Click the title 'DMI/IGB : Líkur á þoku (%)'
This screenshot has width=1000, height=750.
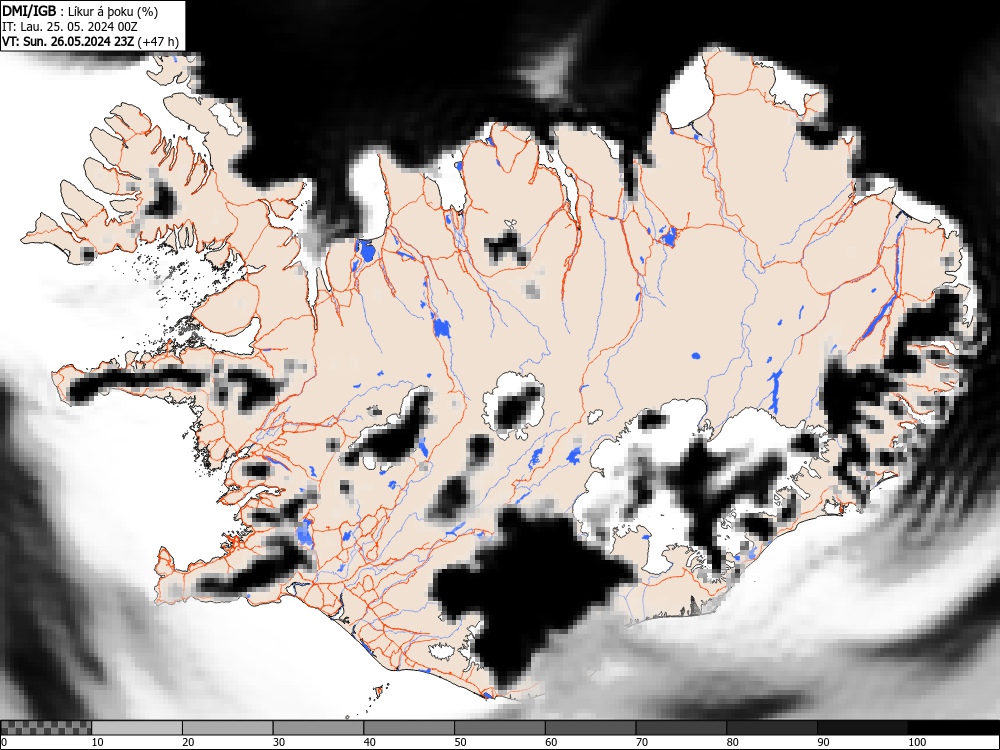tap(80, 11)
